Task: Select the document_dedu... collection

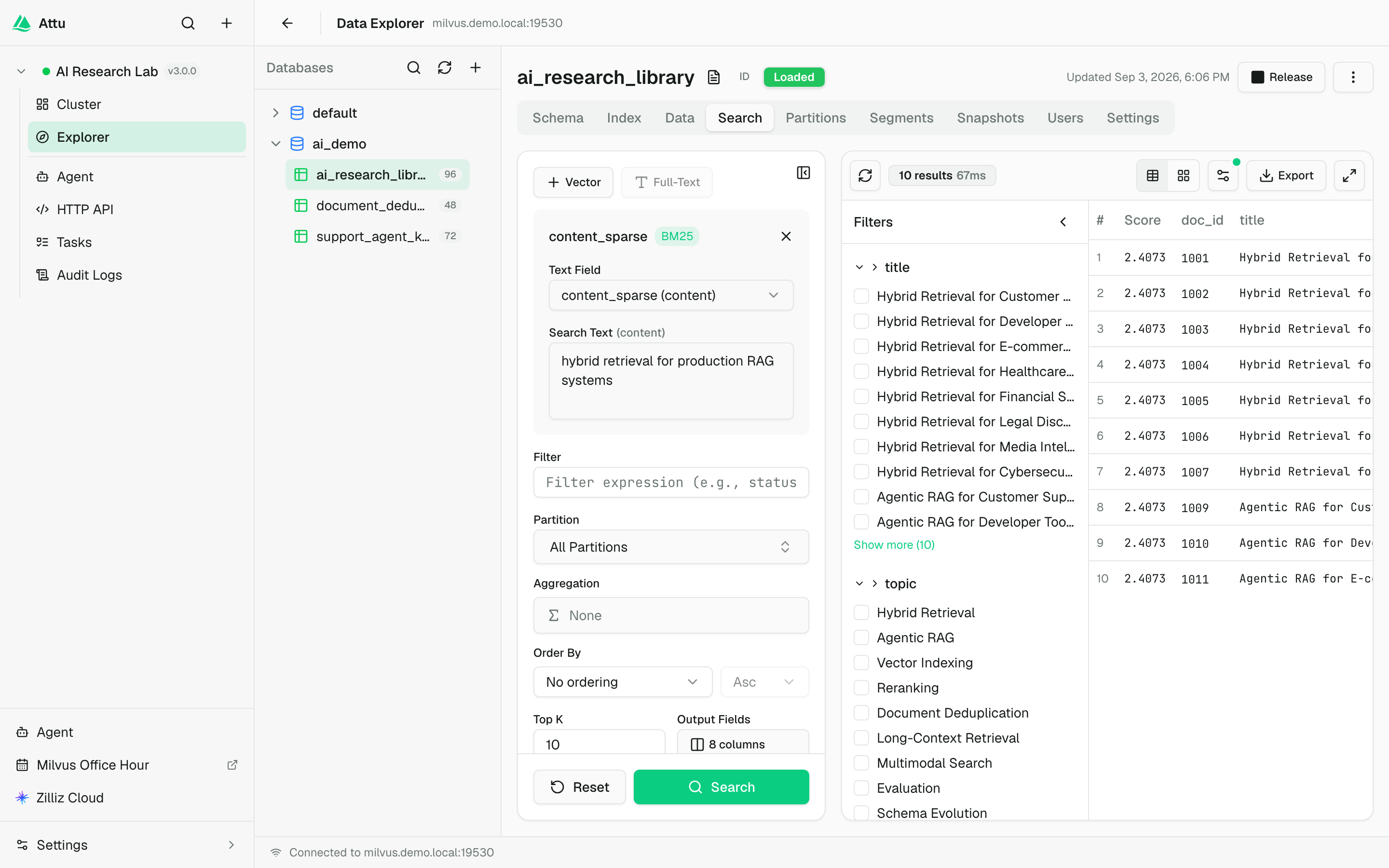Action: click(377, 205)
